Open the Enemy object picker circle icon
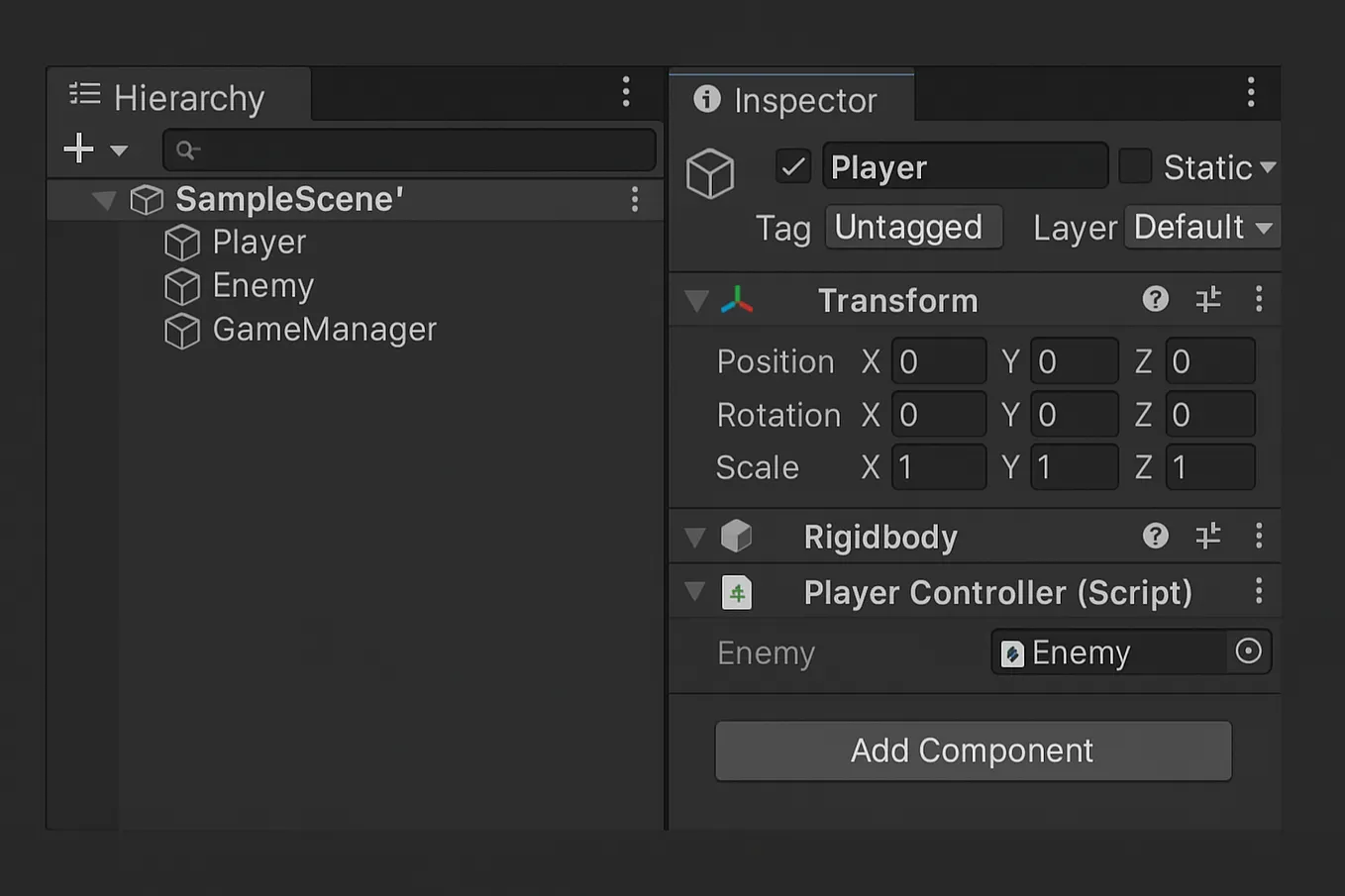1345x896 pixels. [1248, 652]
